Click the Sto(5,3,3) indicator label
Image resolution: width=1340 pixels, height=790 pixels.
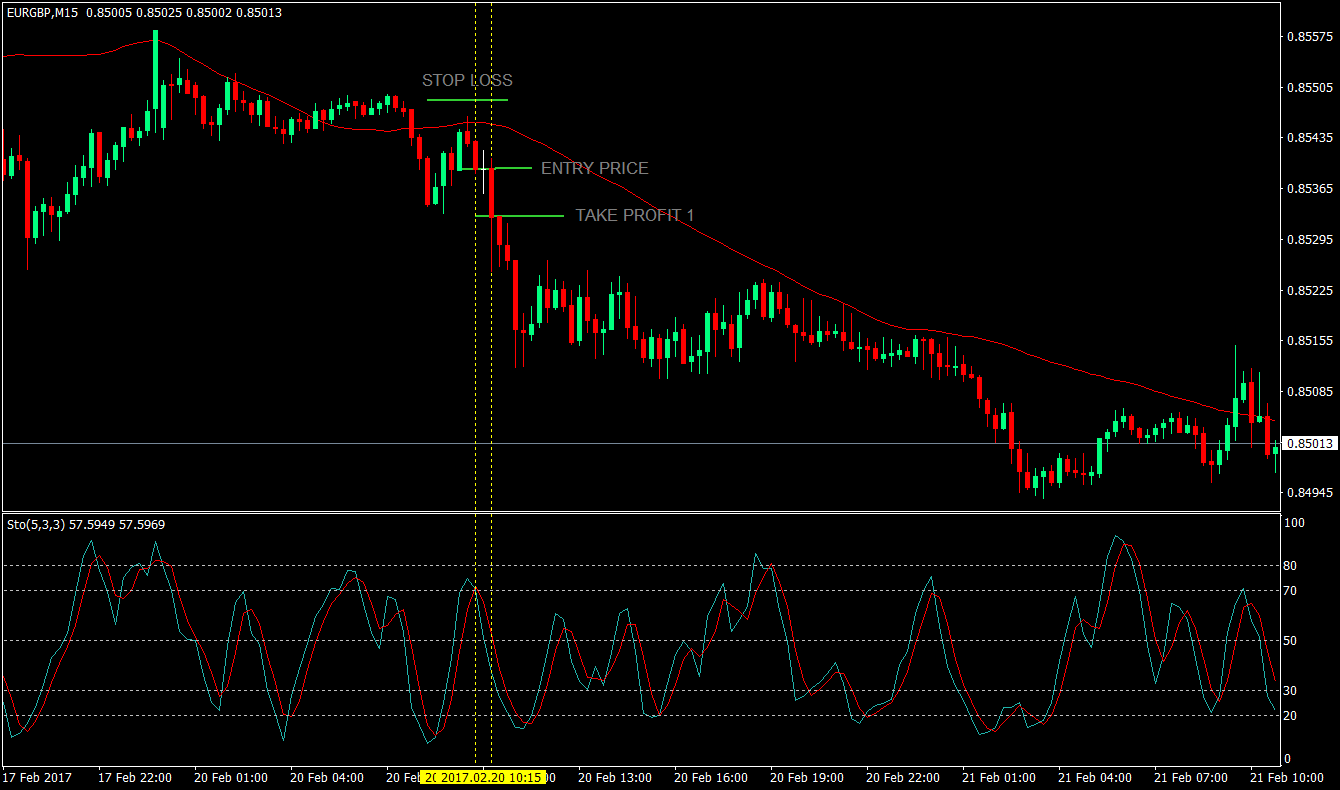click(36, 524)
